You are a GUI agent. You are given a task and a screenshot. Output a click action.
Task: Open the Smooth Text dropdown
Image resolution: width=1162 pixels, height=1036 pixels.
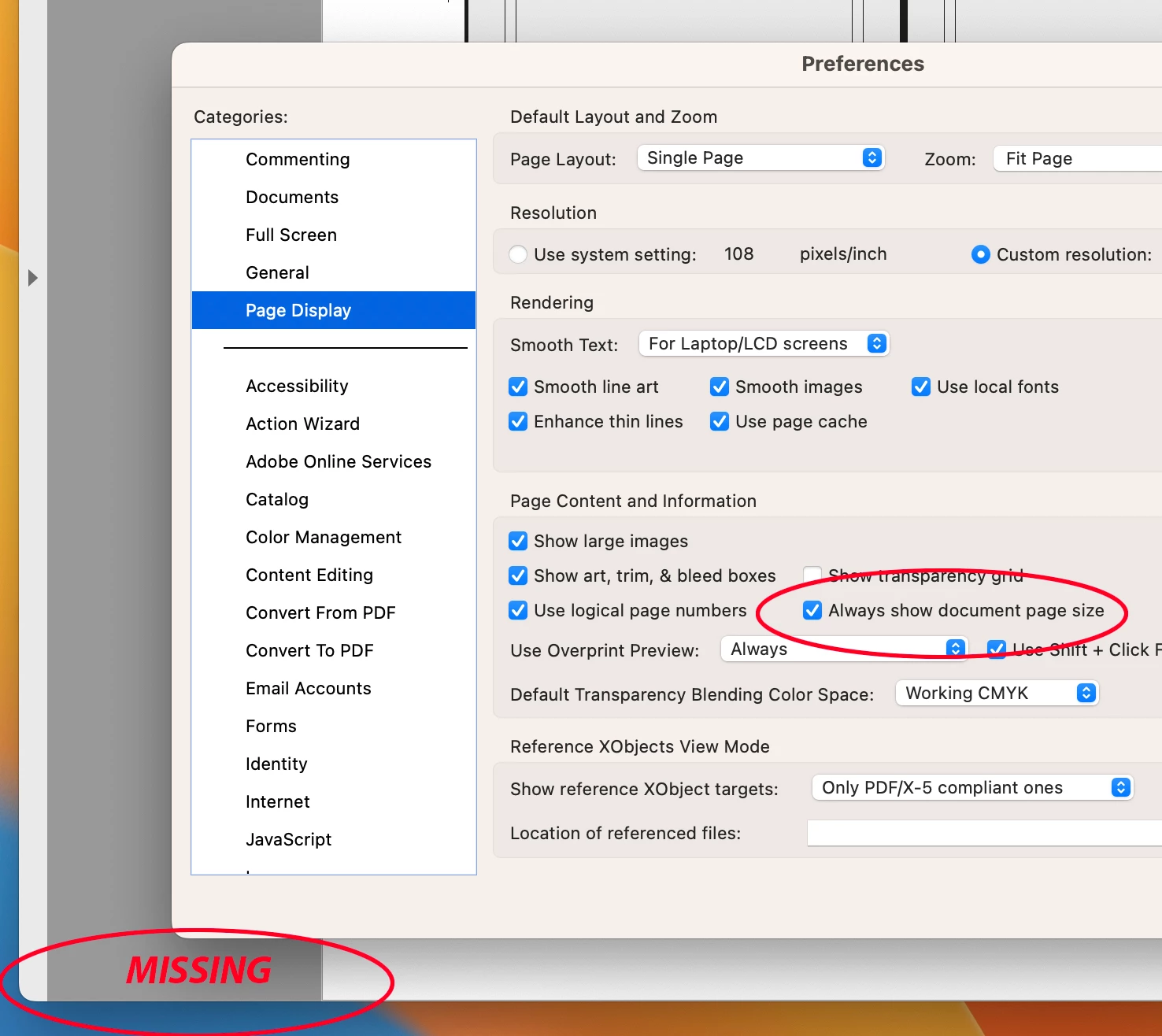(x=764, y=343)
